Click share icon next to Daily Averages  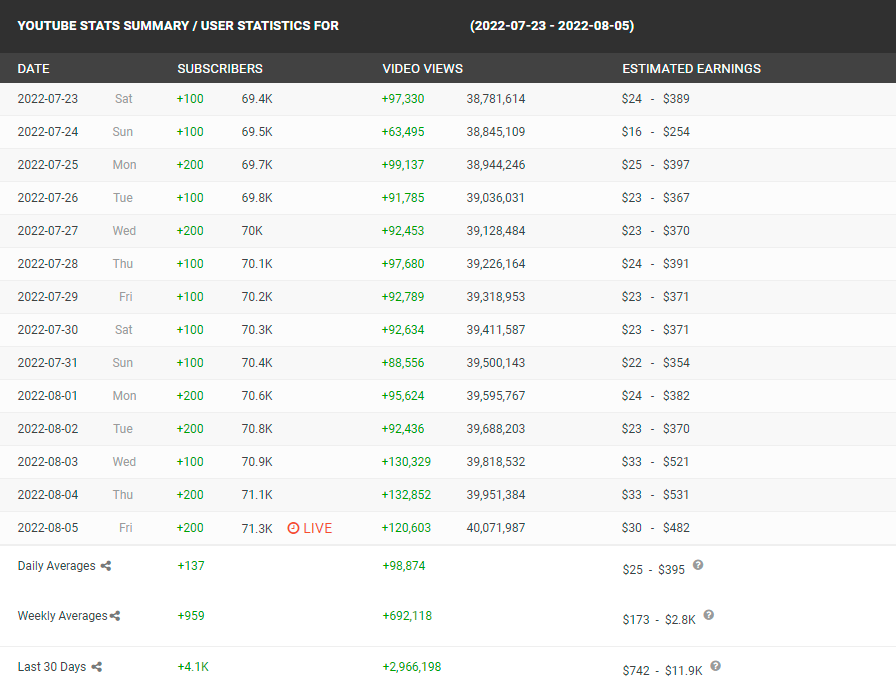pos(106,566)
